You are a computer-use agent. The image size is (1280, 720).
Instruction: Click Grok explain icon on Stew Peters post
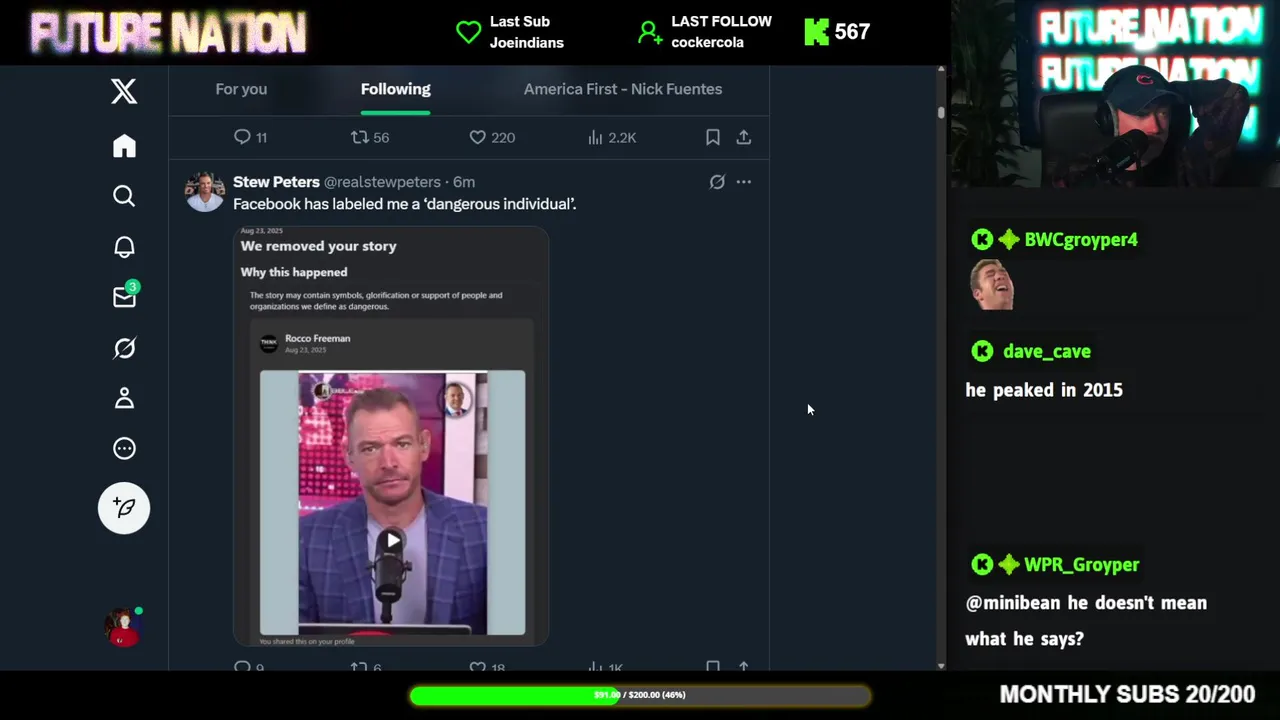pyautogui.click(x=717, y=182)
